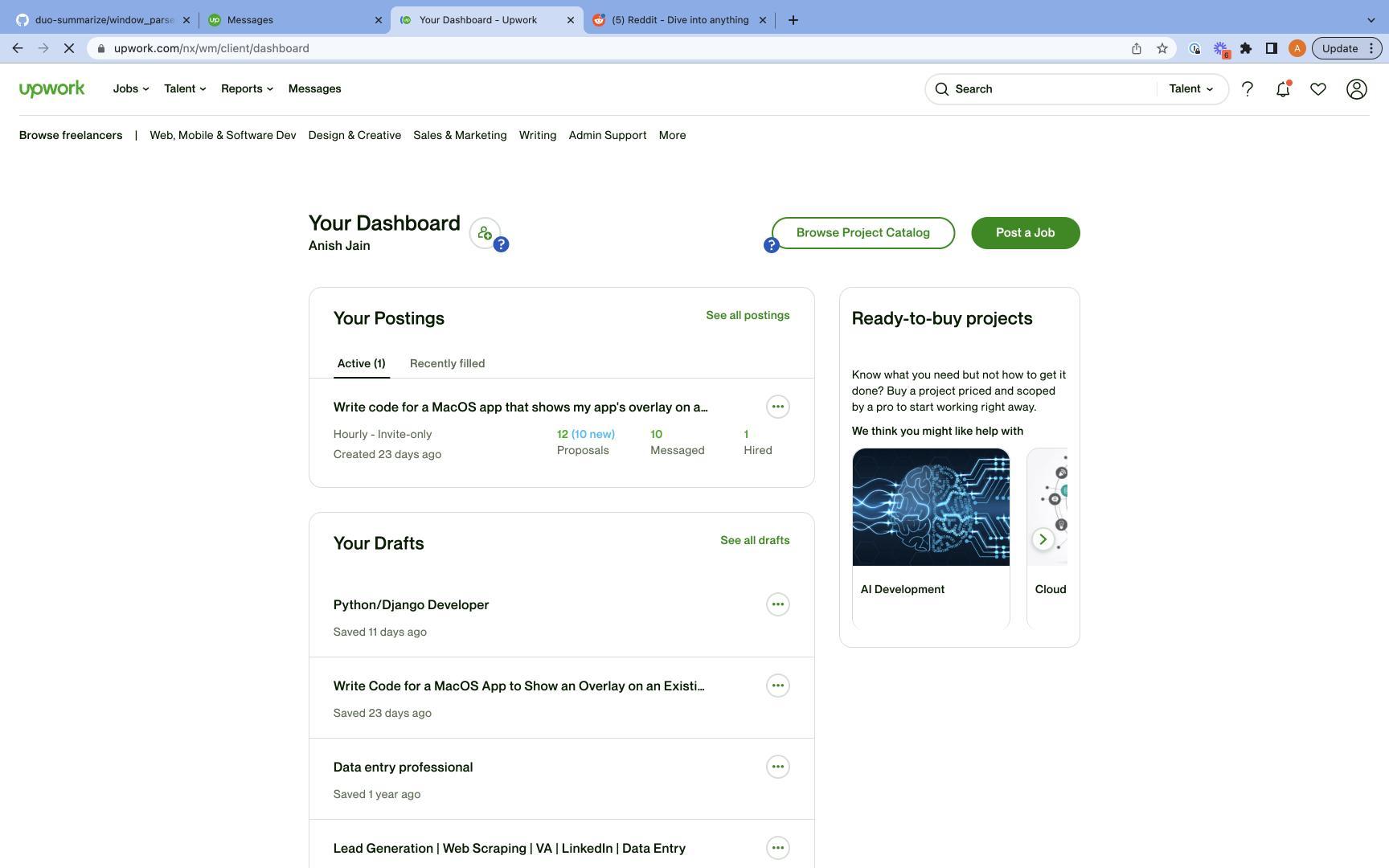Viewport: 1389px width, 868px height.
Task: Click the share icon in address bar
Action: click(x=1137, y=48)
